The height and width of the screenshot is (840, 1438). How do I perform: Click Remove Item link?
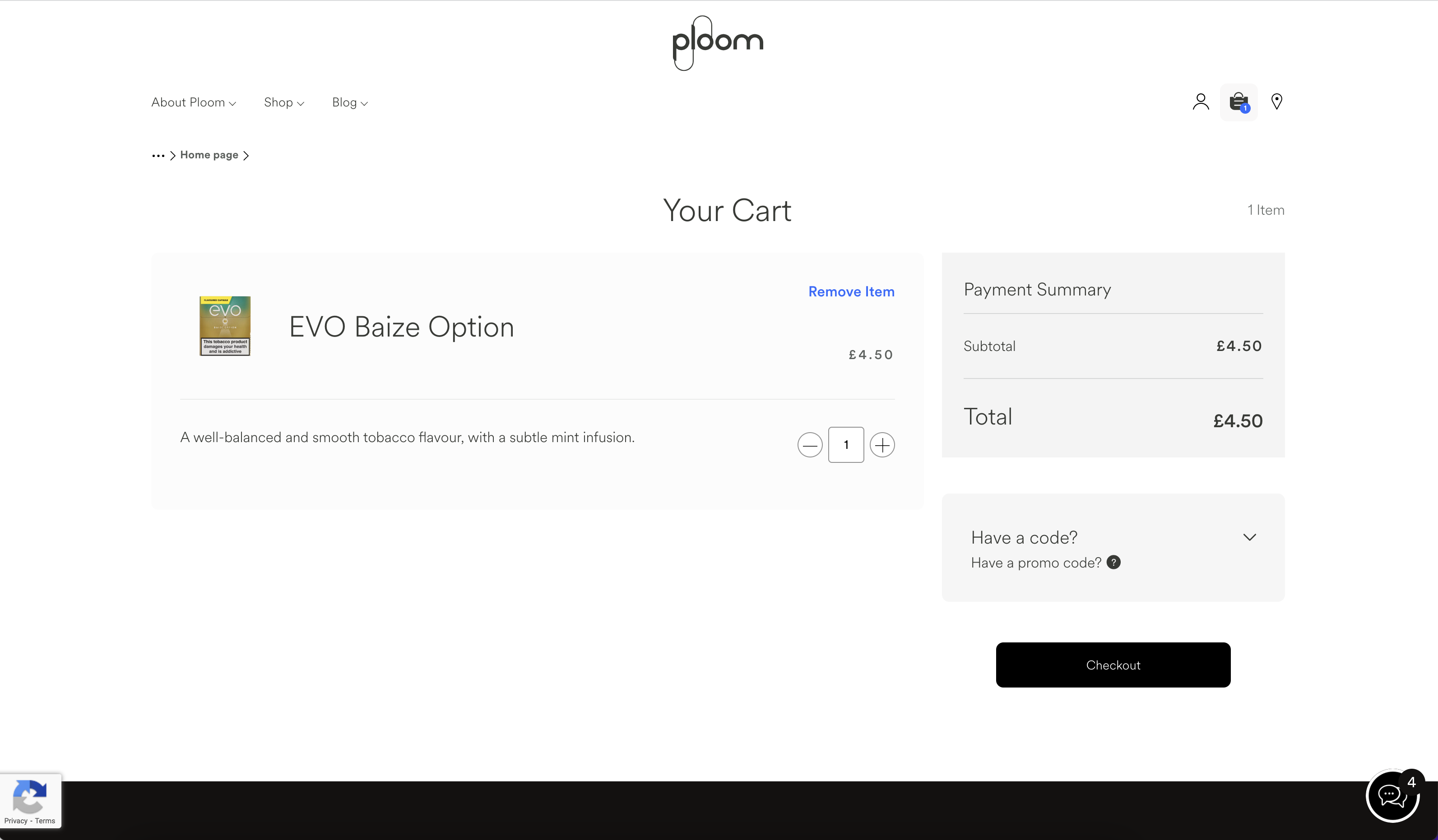(x=851, y=292)
